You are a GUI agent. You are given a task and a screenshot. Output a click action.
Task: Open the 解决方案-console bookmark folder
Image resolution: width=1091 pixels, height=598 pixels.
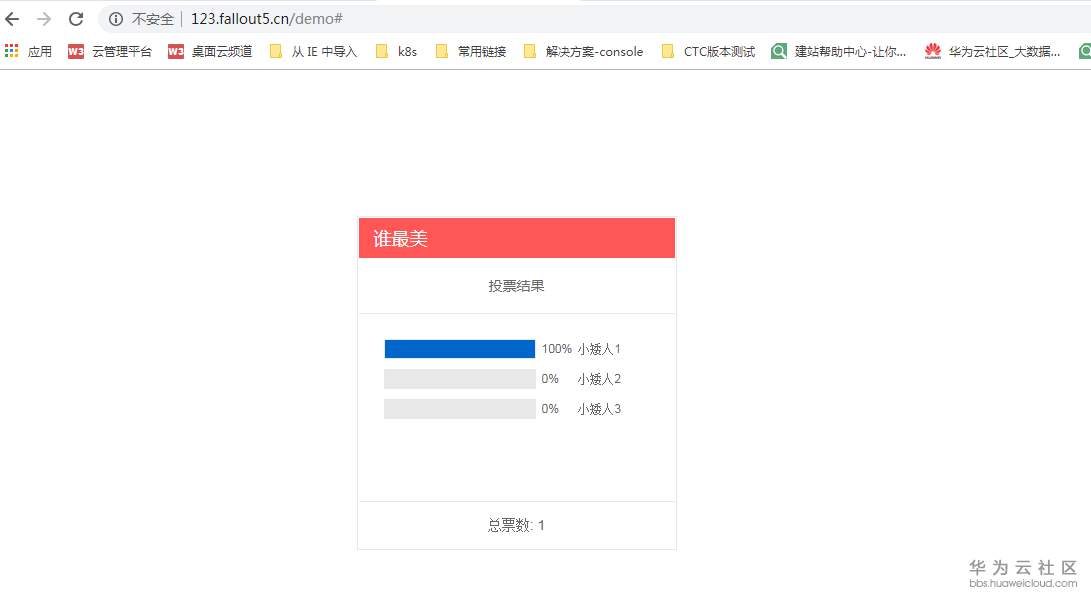click(583, 51)
